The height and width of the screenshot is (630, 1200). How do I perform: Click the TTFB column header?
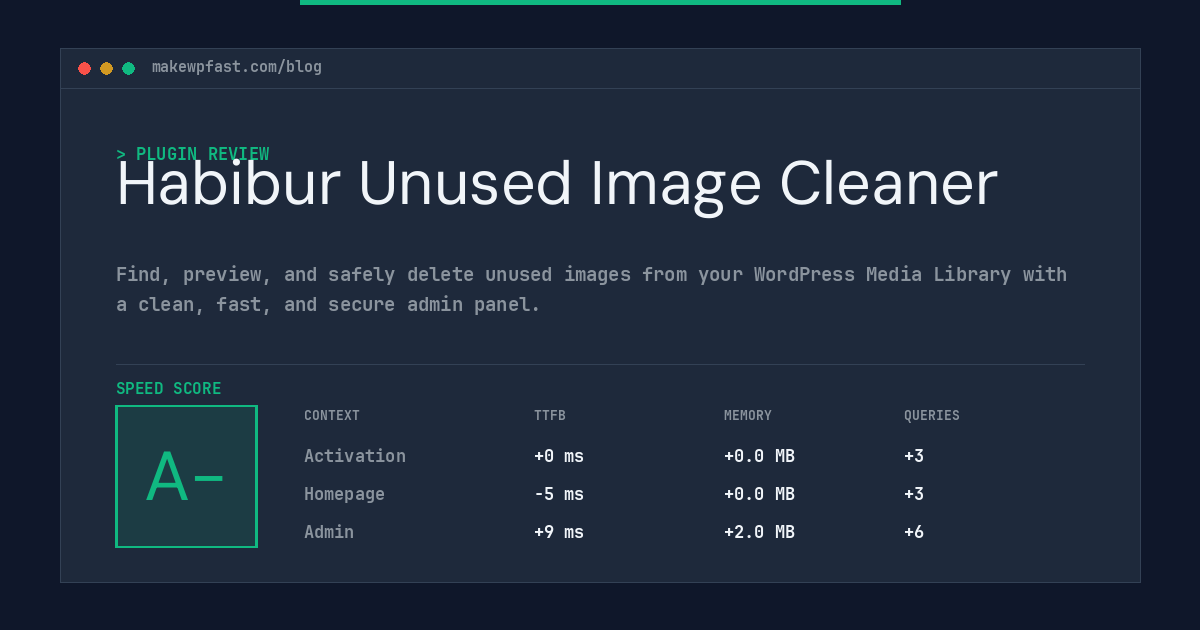550,416
